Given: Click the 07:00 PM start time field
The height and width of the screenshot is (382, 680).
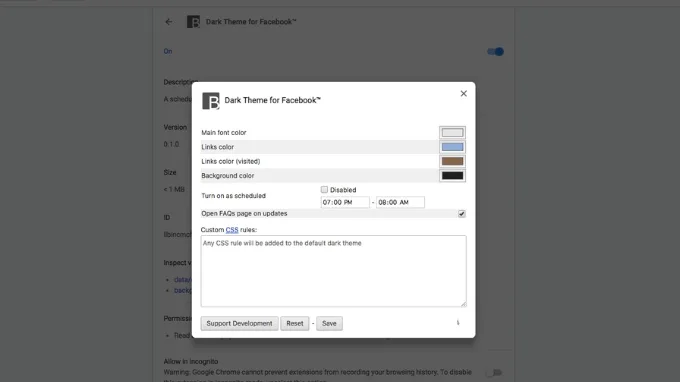Looking at the screenshot, I should pos(345,202).
